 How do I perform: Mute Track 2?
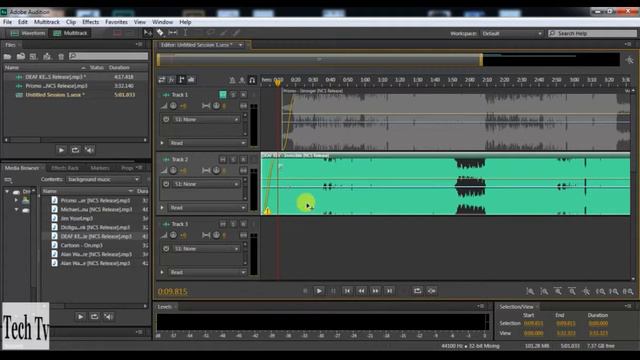[x=223, y=159]
